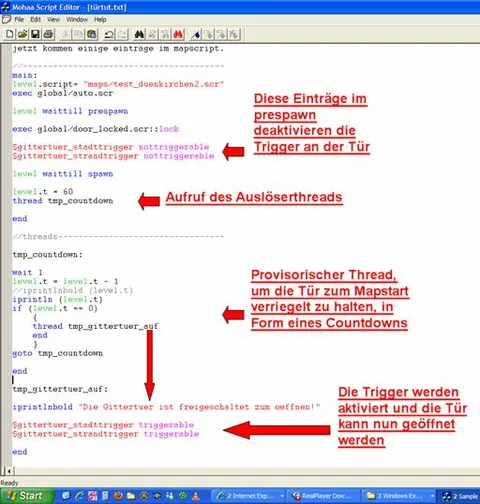Screen dimensions: 480x504
Task: Print the document using the printer icon
Action: click(x=48, y=34)
